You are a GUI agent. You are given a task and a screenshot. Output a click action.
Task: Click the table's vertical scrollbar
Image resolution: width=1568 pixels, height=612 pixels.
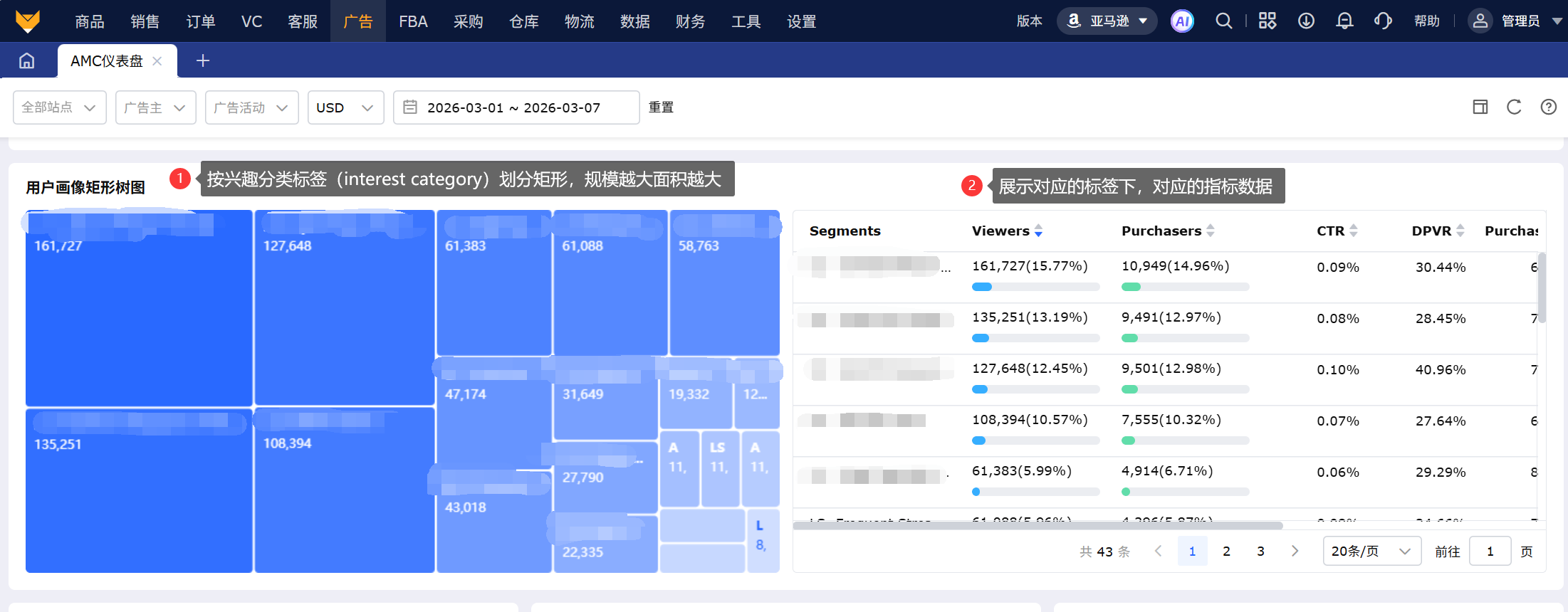pyautogui.click(x=1542, y=287)
